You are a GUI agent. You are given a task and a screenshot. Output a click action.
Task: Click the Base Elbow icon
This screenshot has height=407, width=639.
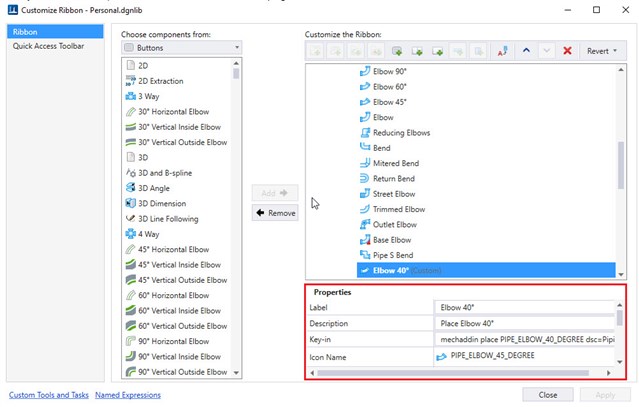pos(365,240)
